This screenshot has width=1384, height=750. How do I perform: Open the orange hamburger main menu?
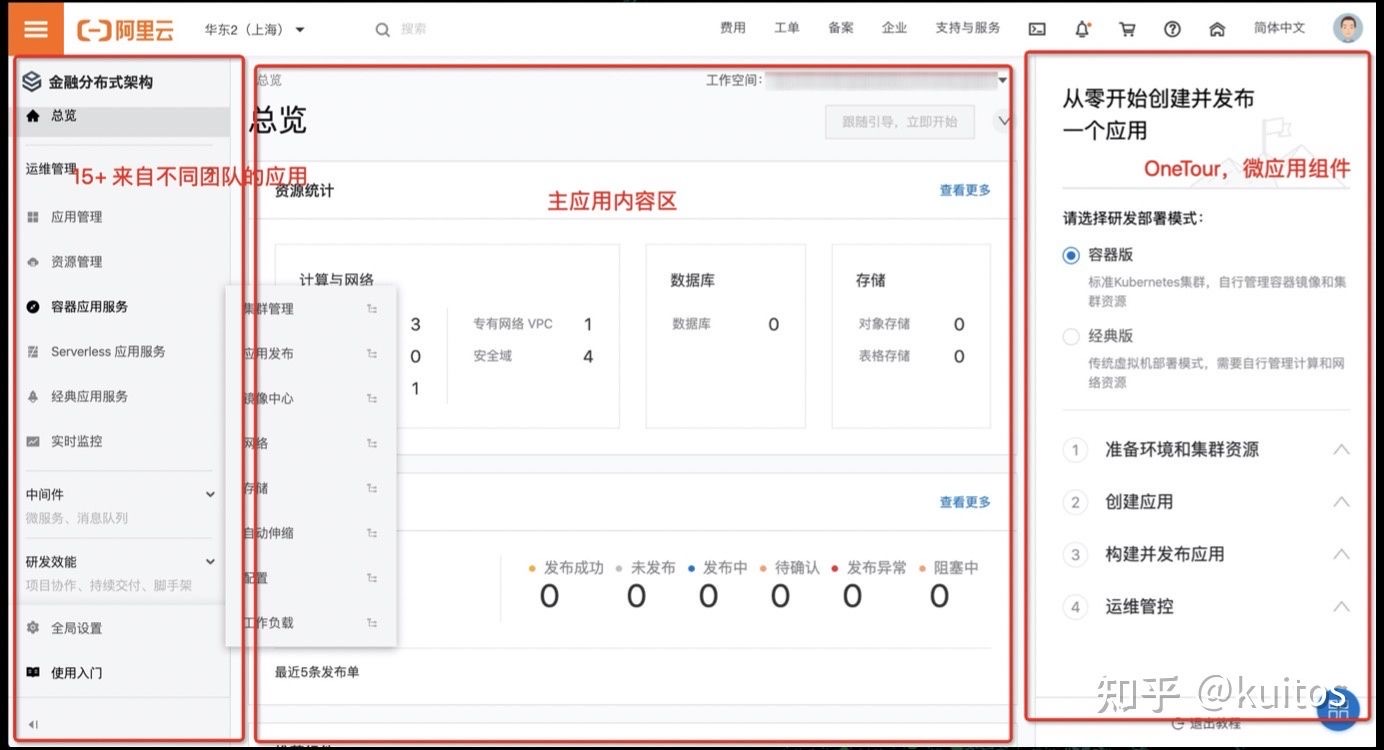[x=36, y=29]
